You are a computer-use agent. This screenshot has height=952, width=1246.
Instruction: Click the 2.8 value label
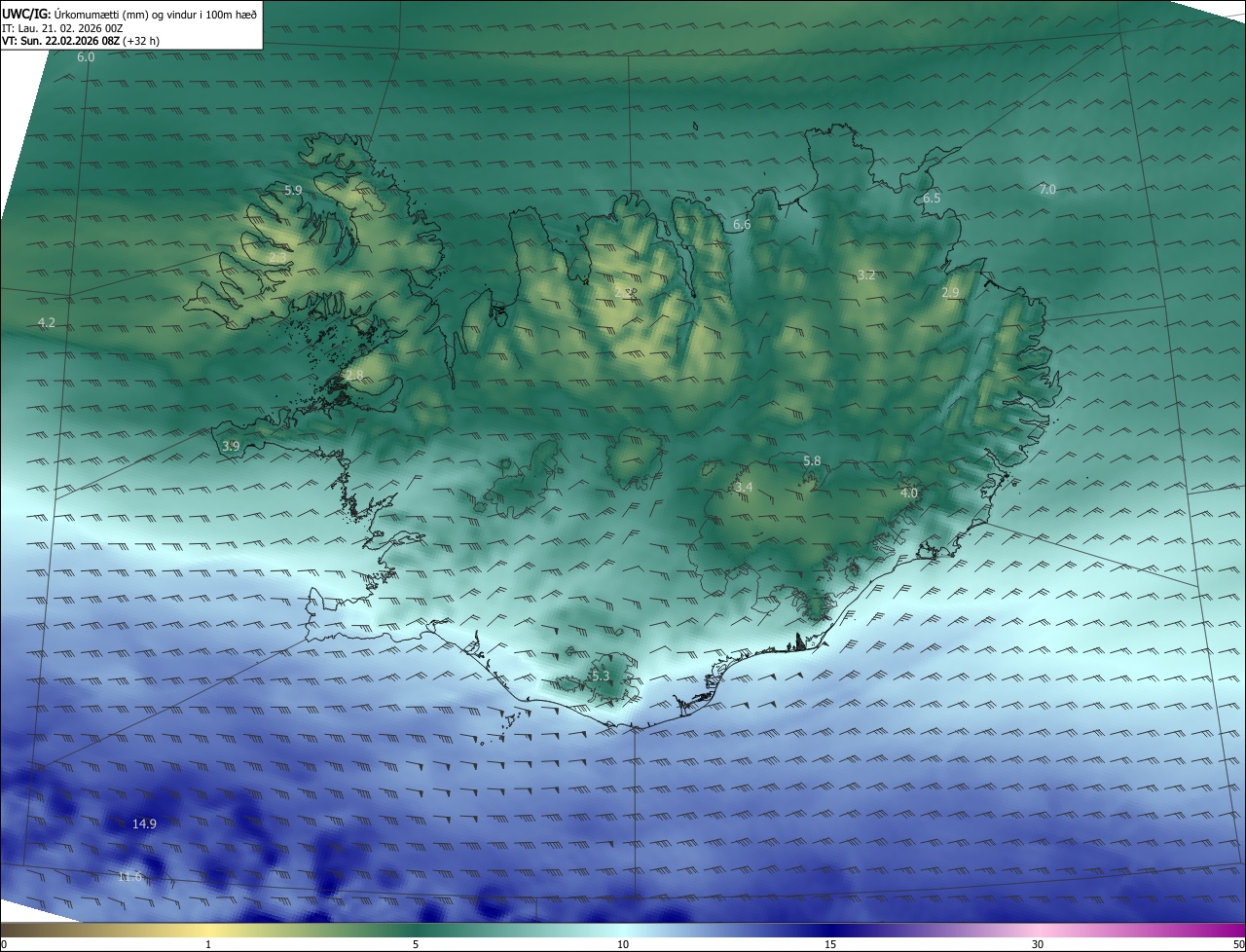pos(354,375)
